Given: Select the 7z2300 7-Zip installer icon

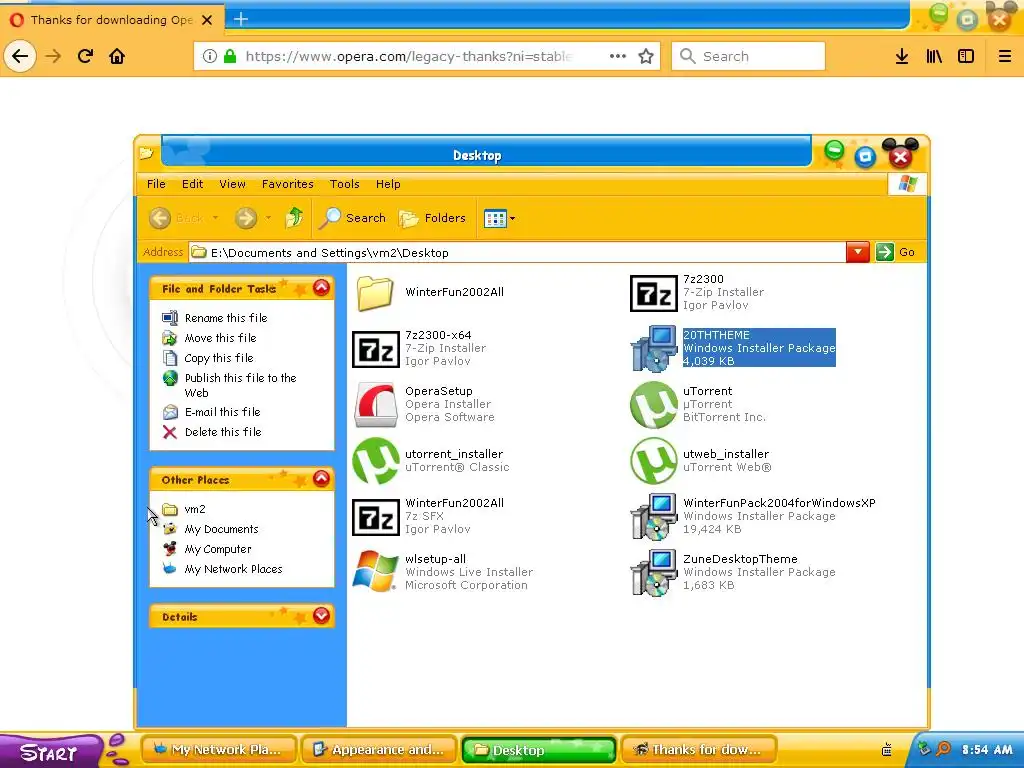Looking at the screenshot, I should click(x=653, y=293).
